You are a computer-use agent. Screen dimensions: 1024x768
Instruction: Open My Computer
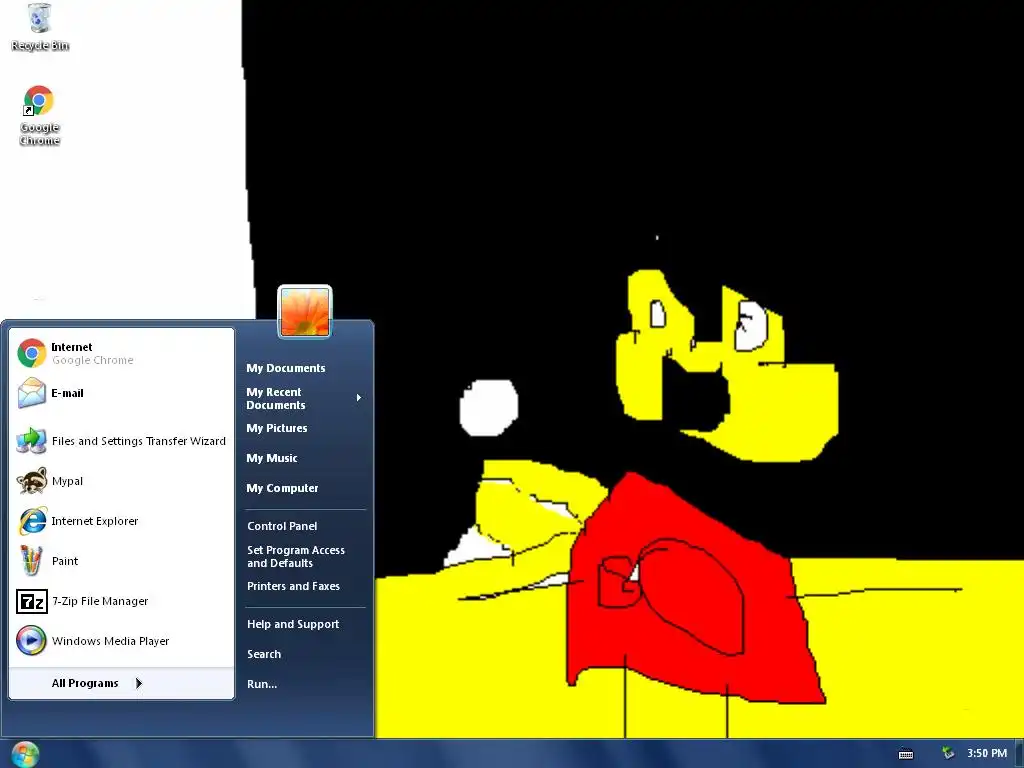point(282,488)
